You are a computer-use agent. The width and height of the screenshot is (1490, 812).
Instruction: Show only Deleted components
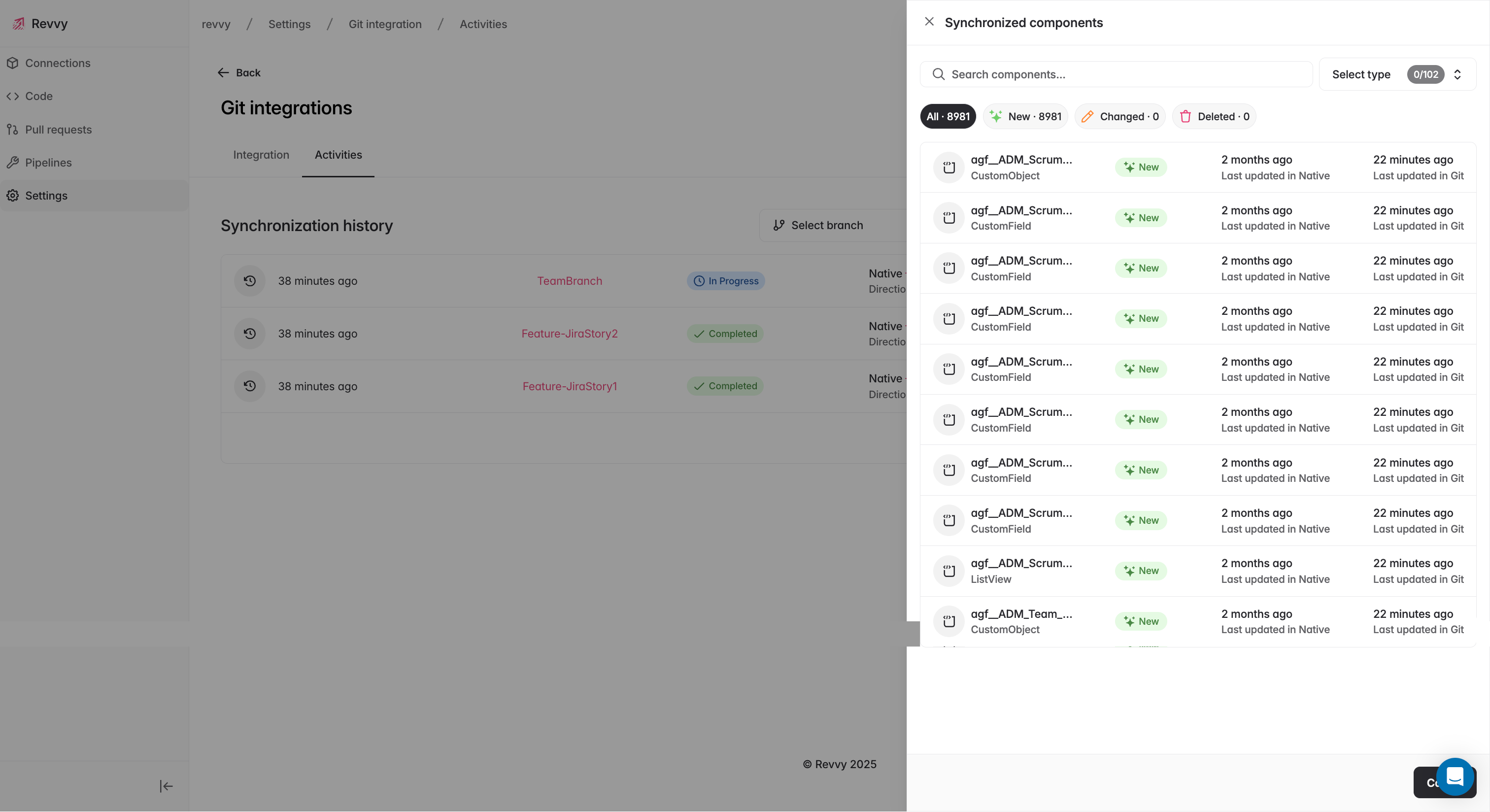[x=1214, y=117]
